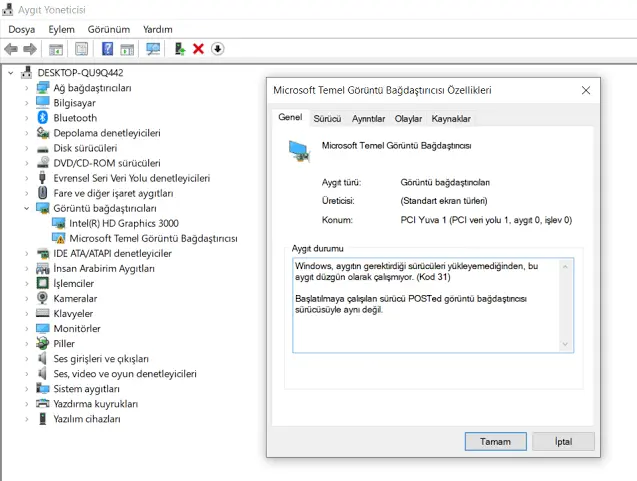The image size is (637, 481).
Task: Click the Ağ bağdaştırıcıları network icon
Action: pos(43,87)
